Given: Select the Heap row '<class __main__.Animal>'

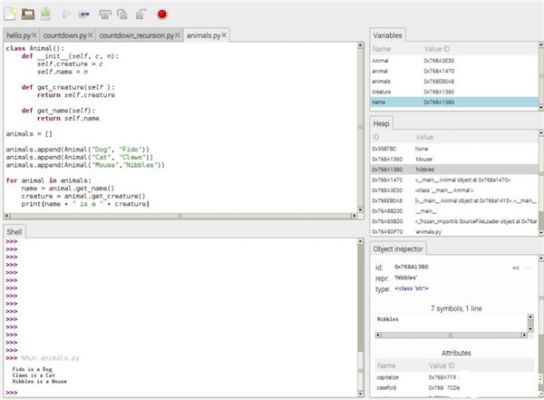Looking at the screenshot, I should click(x=454, y=190).
